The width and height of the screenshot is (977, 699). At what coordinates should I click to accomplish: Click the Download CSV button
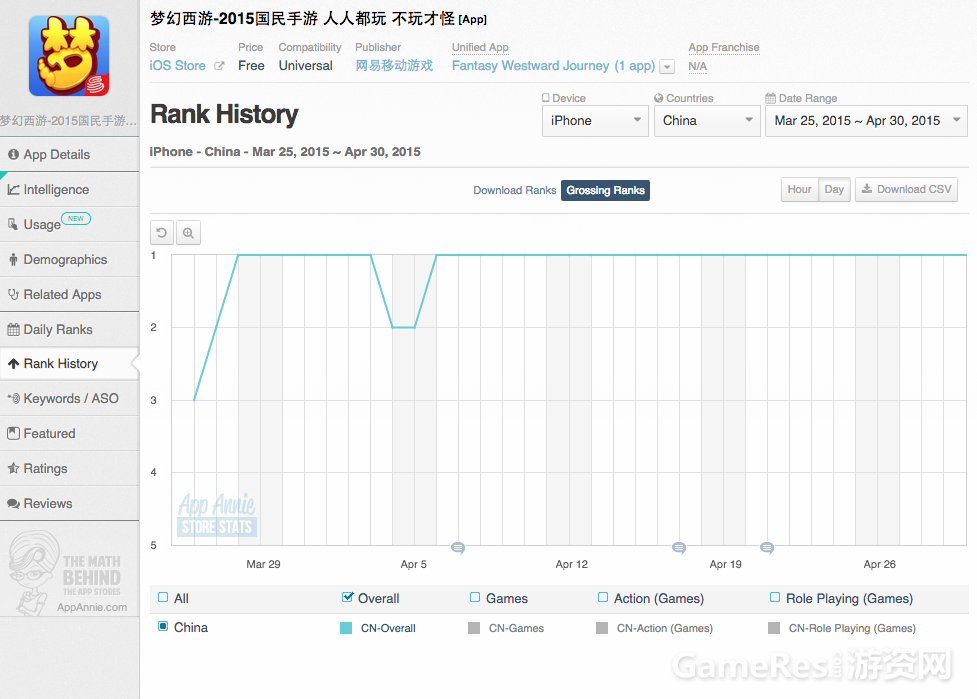tap(907, 189)
